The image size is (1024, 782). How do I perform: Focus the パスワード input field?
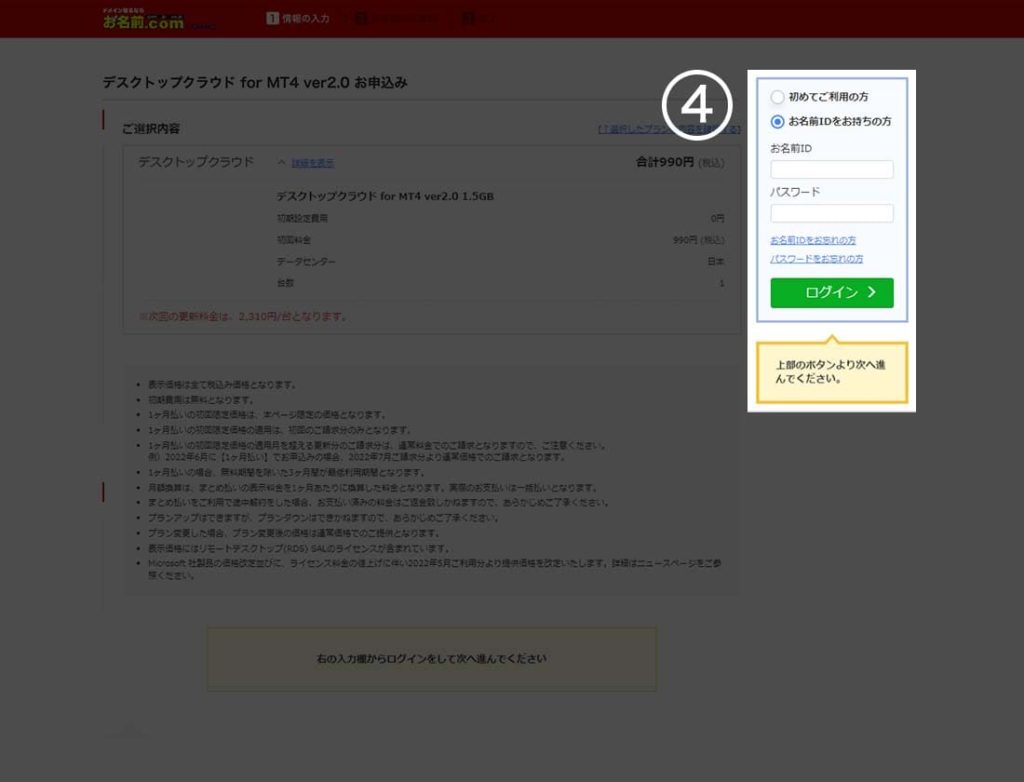coord(831,213)
